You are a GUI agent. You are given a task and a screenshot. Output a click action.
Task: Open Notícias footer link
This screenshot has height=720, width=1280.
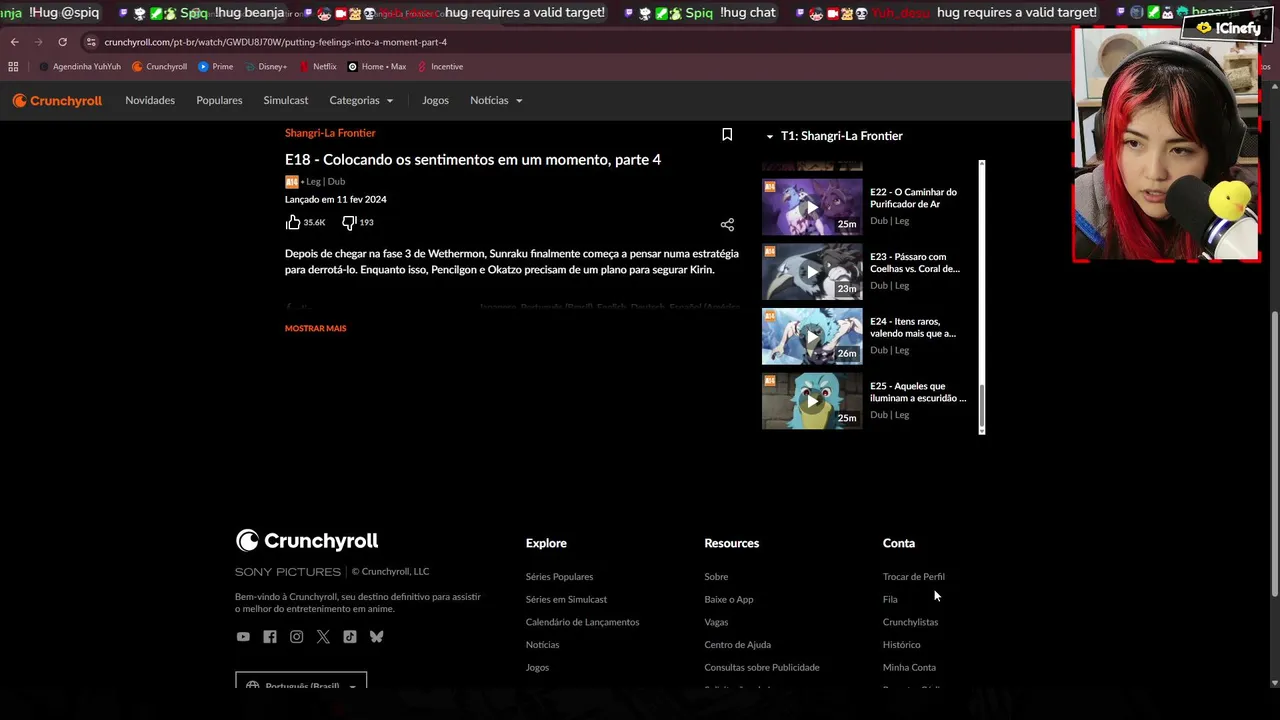(x=542, y=645)
